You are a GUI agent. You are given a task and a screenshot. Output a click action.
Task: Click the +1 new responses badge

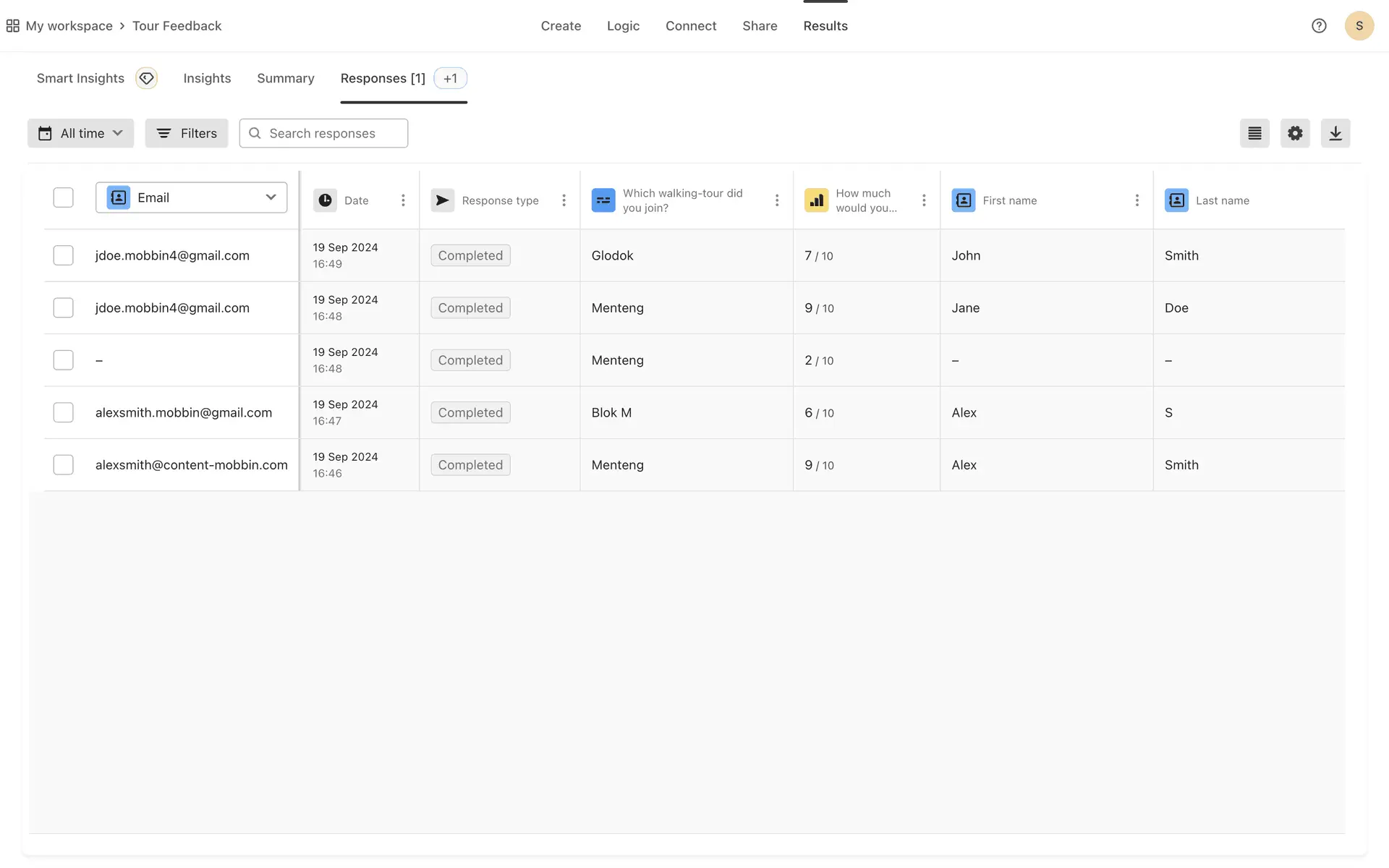[x=450, y=78]
